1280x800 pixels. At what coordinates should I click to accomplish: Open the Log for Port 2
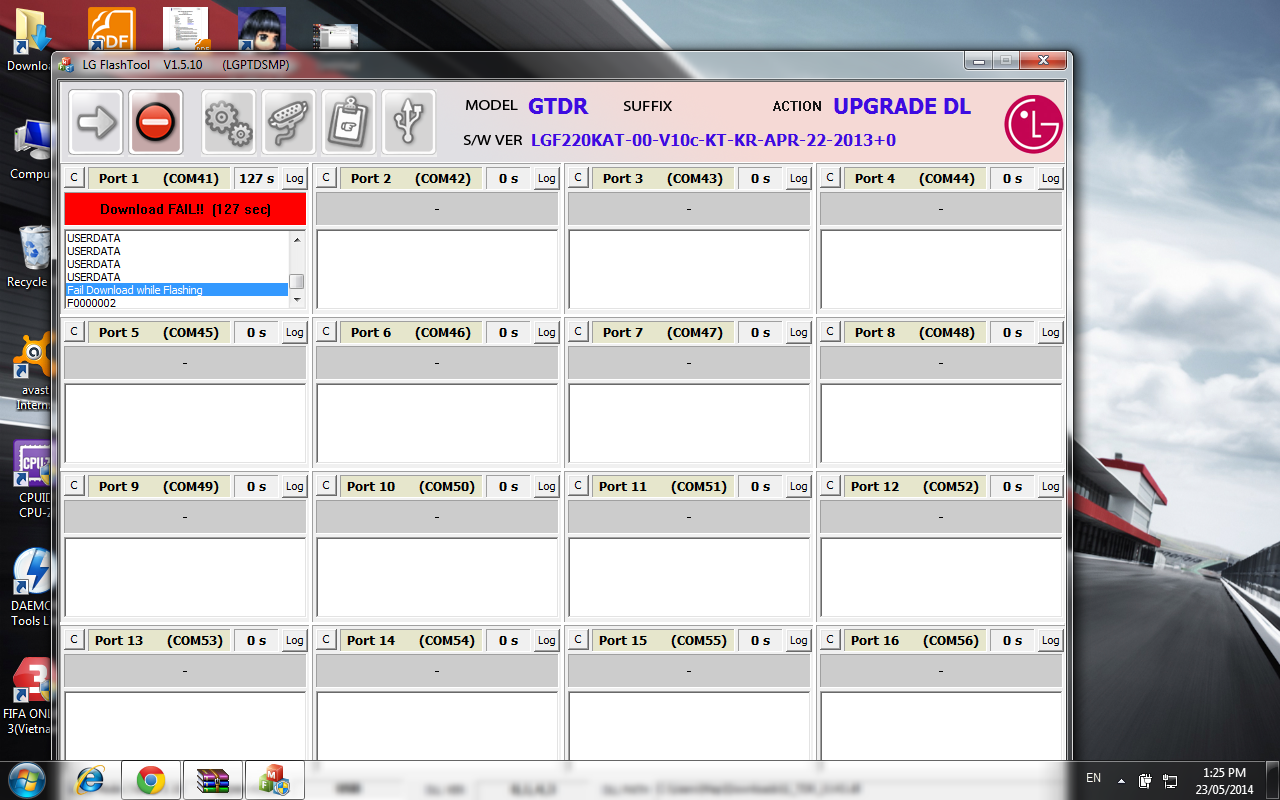546,178
